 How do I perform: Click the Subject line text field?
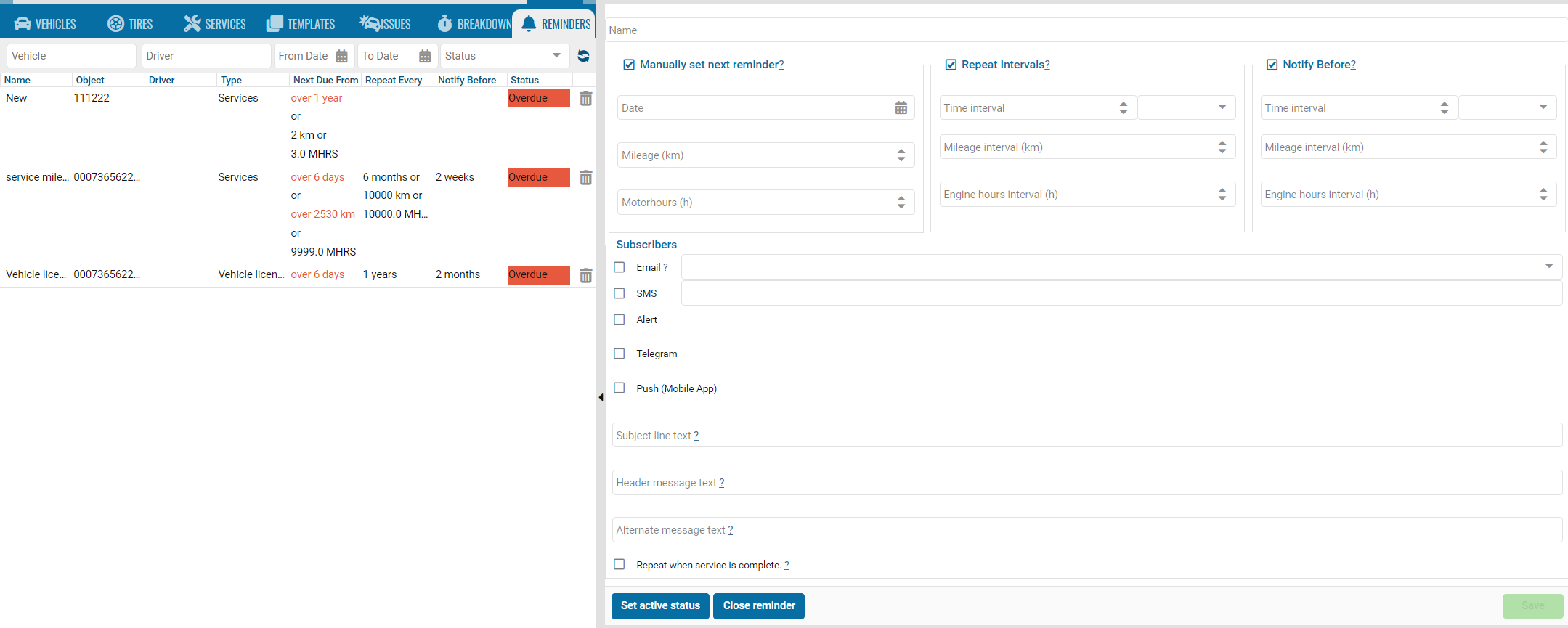[x=1086, y=436]
